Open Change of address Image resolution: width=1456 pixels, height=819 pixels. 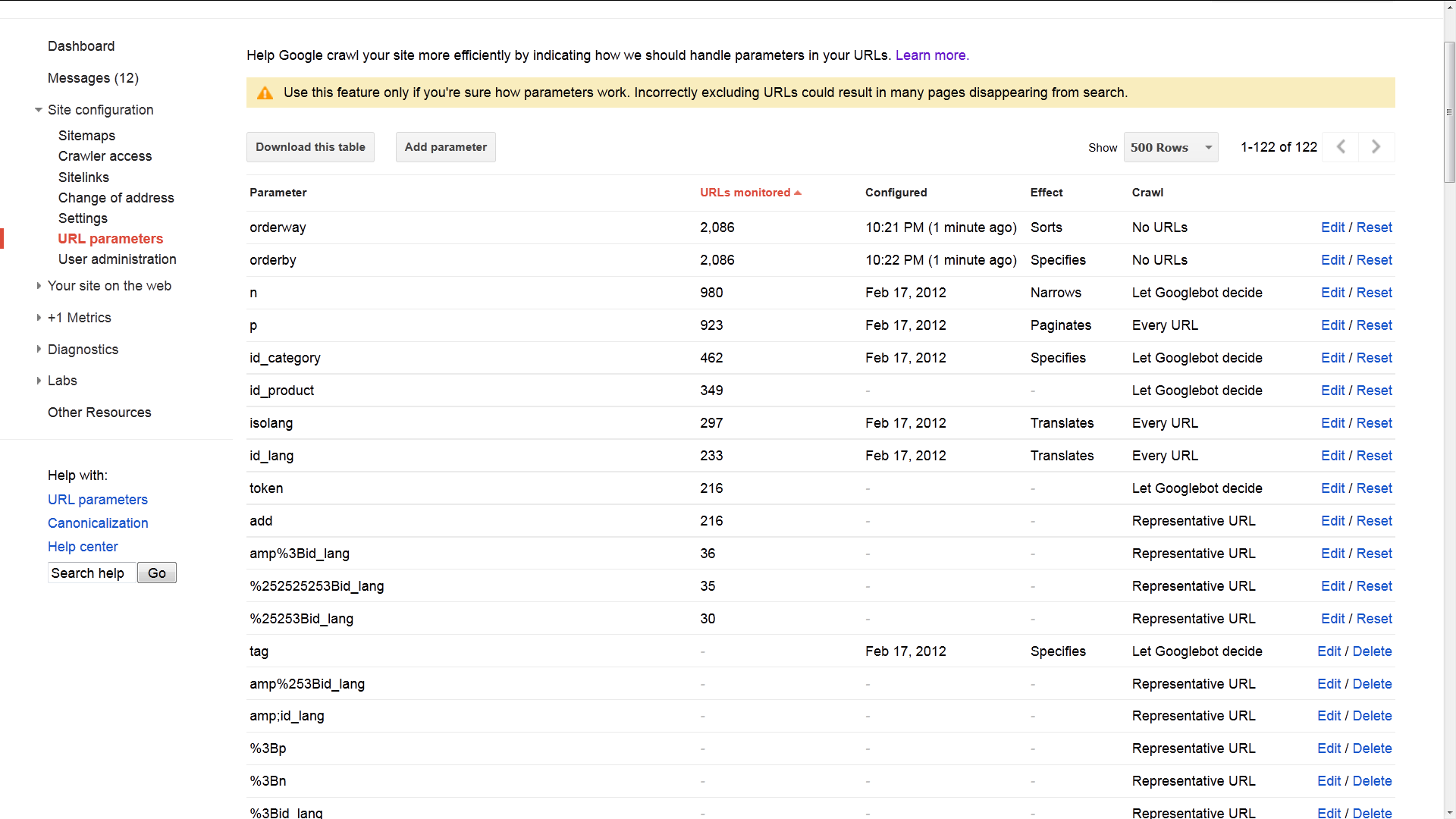pyautogui.click(x=116, y=198)
